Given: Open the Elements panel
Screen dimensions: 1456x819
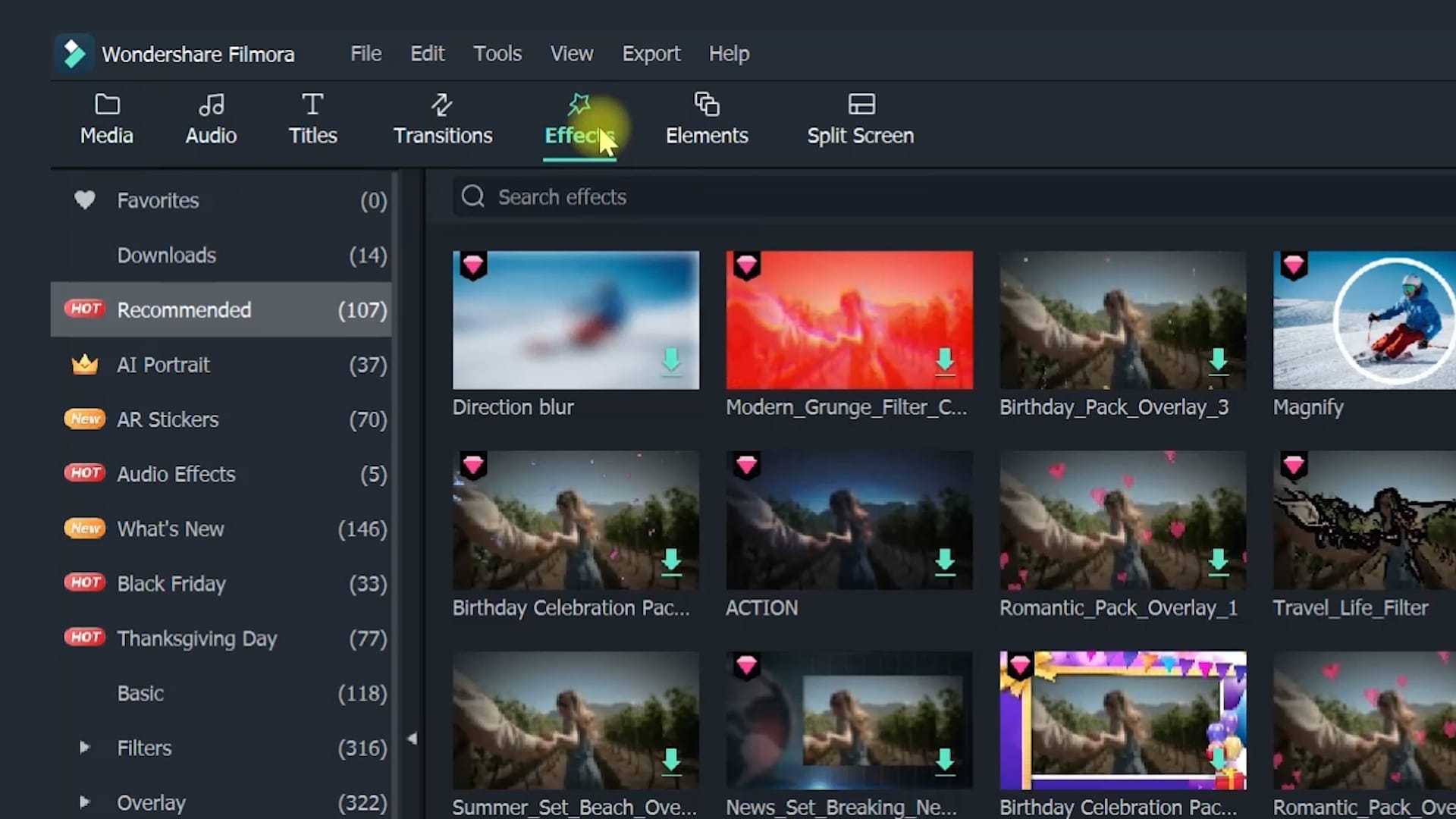Looking at the screenshot, I should 706,118.
